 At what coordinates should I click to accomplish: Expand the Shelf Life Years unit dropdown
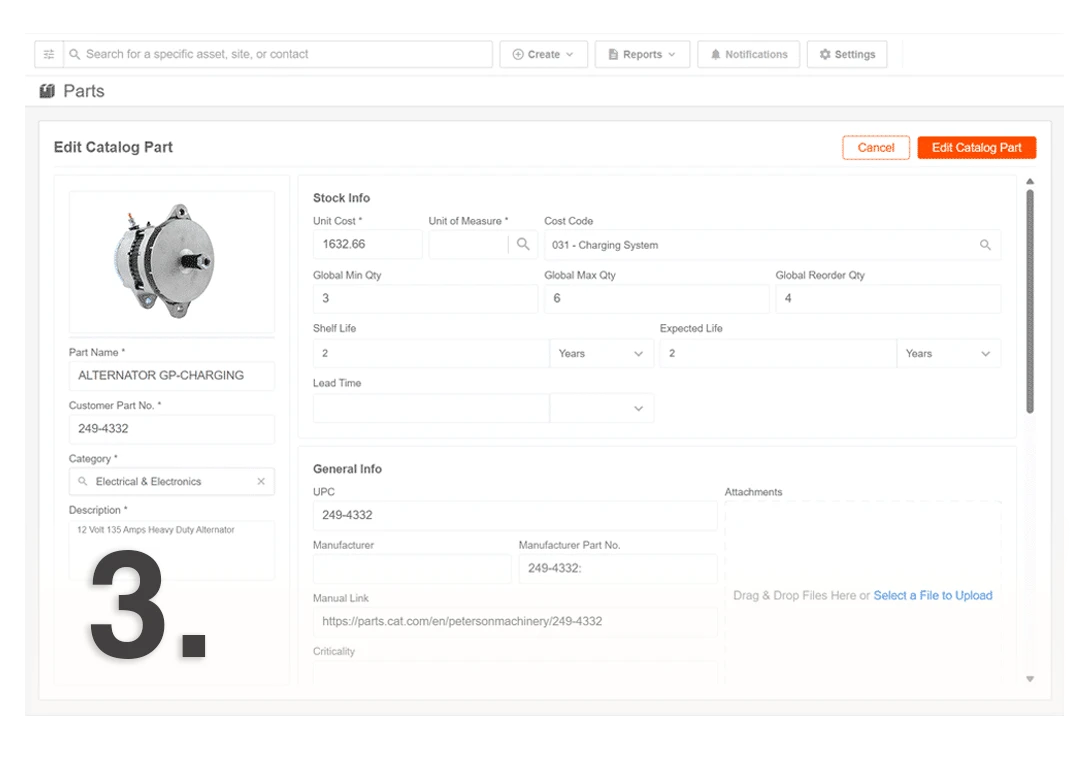601,353
